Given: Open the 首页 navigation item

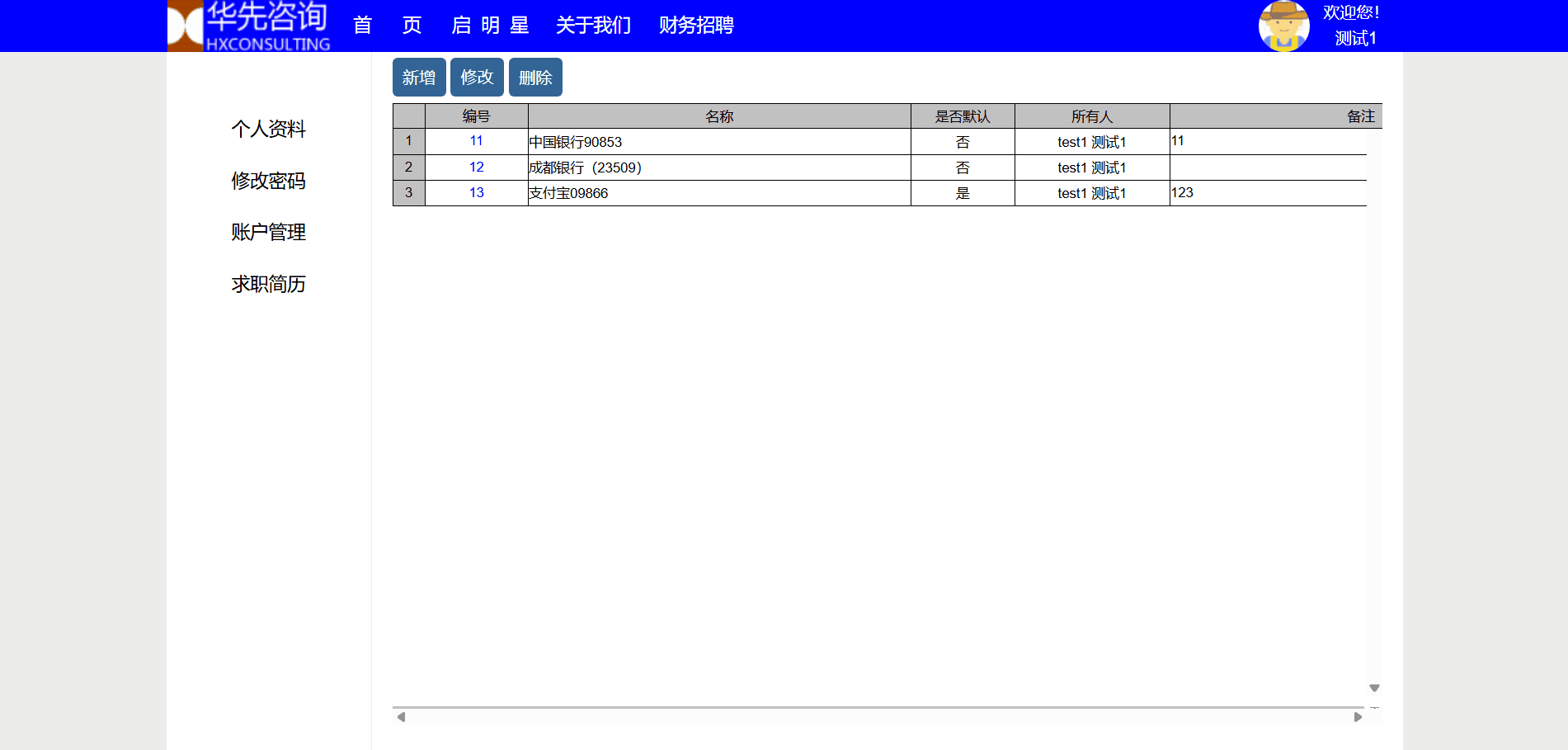Looking at the screenshot, I should tap(387, 26).
